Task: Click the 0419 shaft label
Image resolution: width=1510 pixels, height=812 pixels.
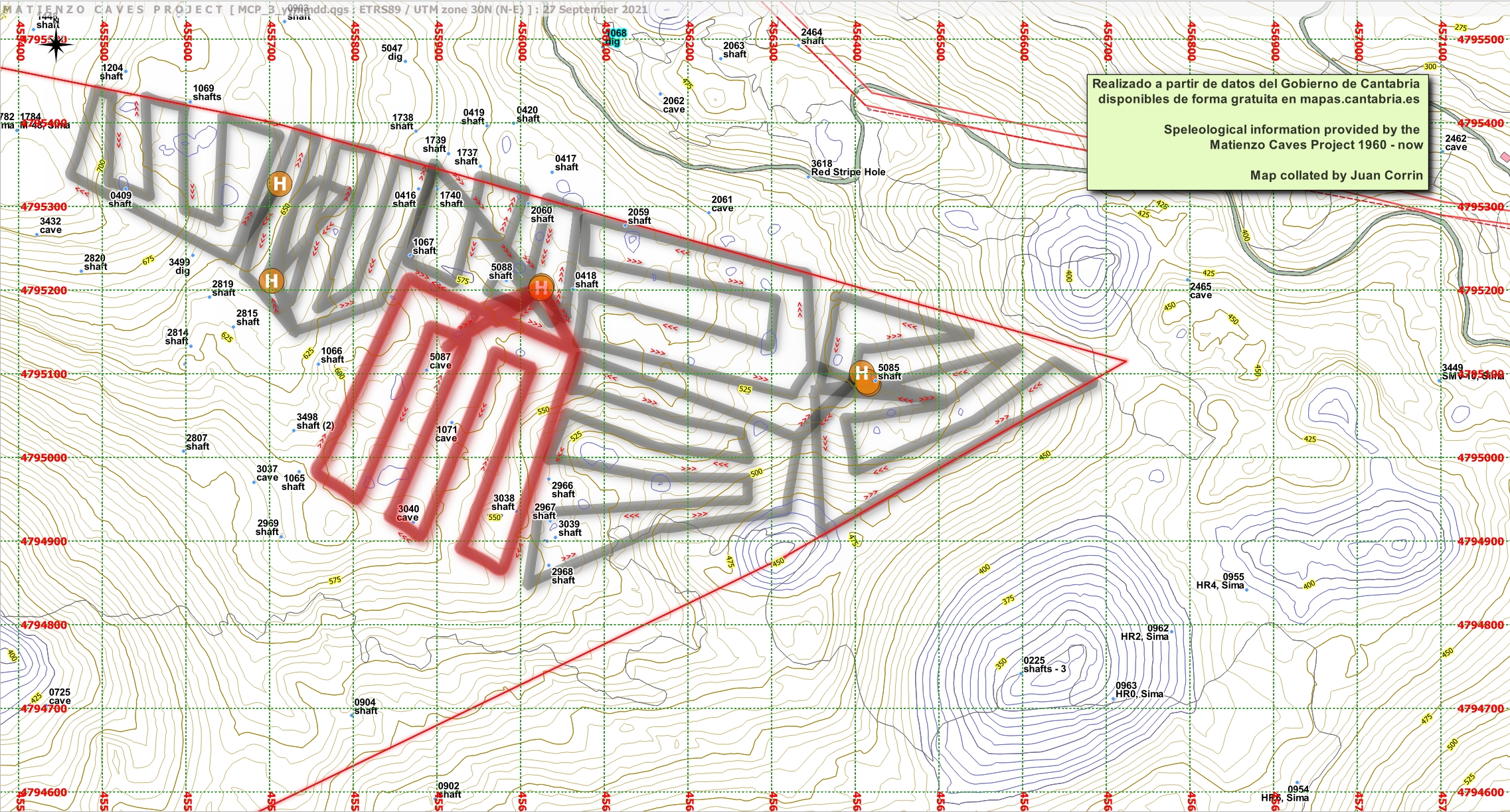Action: tap(473, 117)
